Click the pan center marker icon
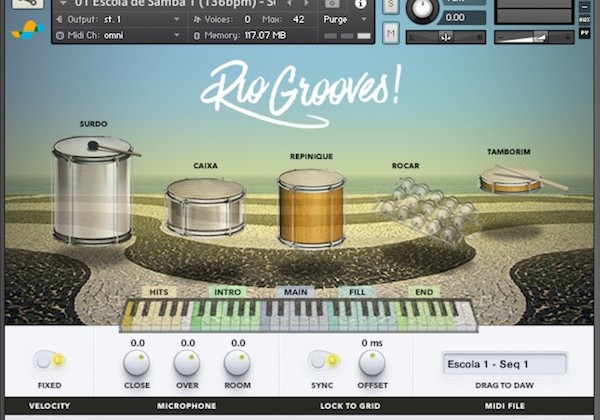The width and height of the screenshot is (600, 420). click(x=446, y=37)
